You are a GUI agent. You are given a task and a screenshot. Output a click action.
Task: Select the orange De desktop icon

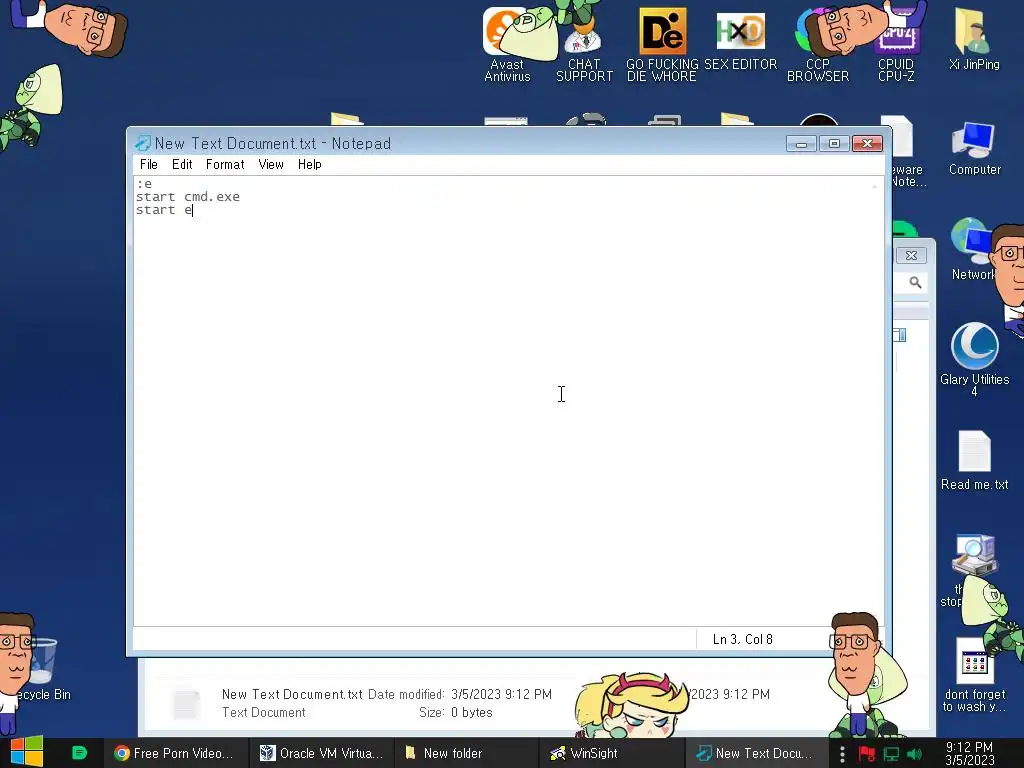[x=662, y=44]
